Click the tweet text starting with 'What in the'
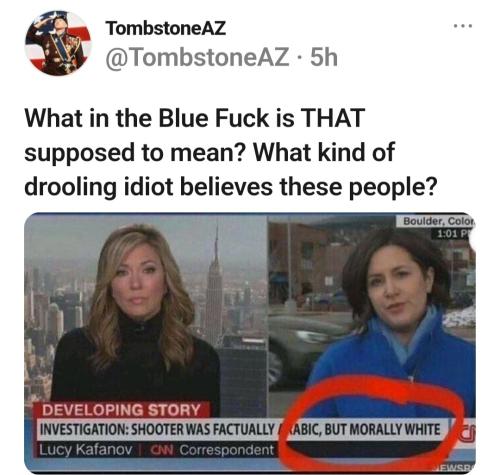Viewport: 500px width, 475px height. 230,152
